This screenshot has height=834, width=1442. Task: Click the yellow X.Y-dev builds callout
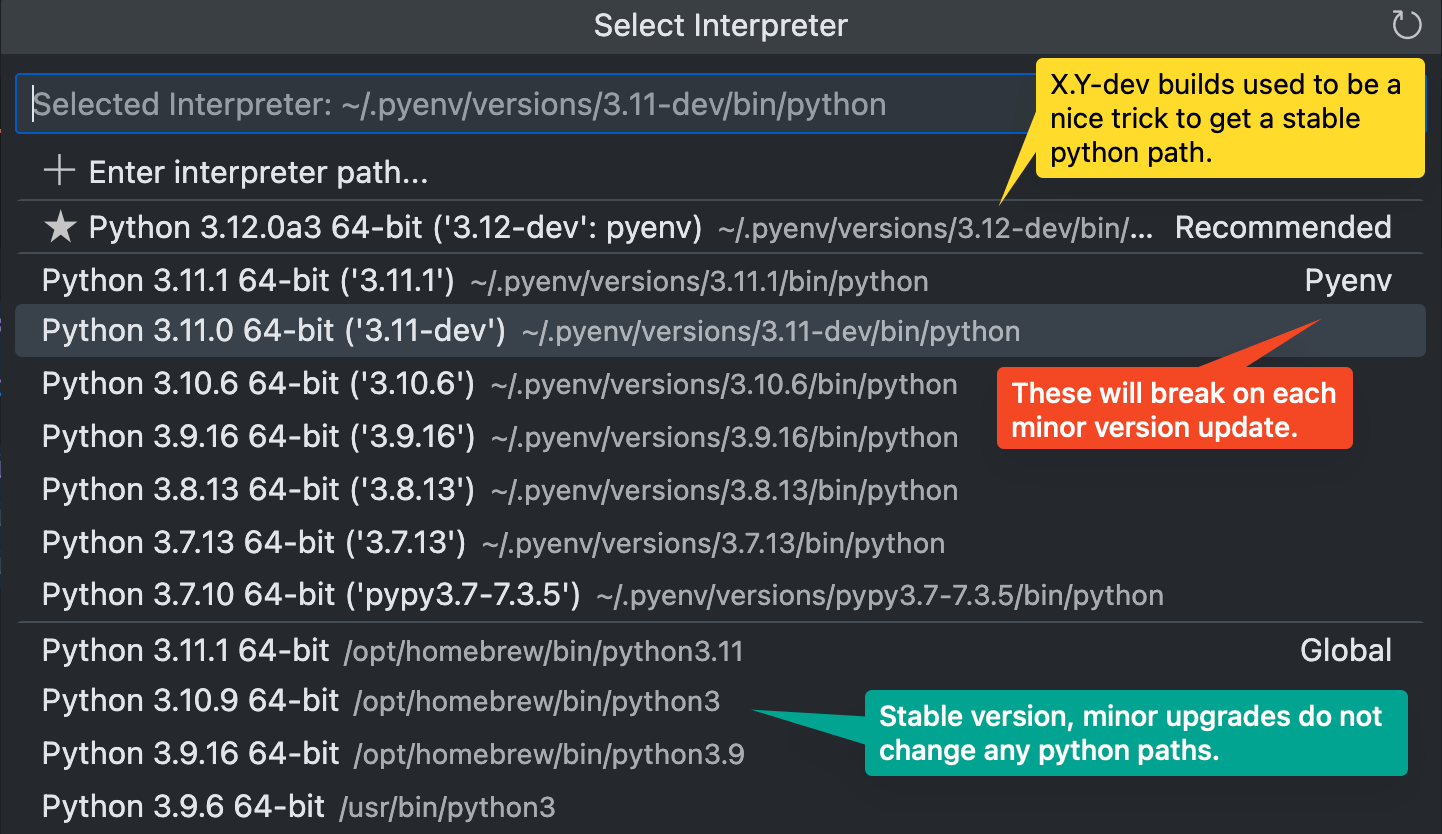tap(1229, 118)
